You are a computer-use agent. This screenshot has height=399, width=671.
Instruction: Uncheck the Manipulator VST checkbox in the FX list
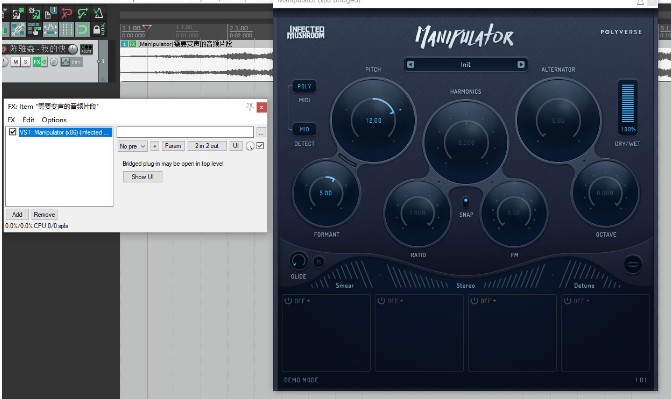pyautogui.click(x=13, y=132)
